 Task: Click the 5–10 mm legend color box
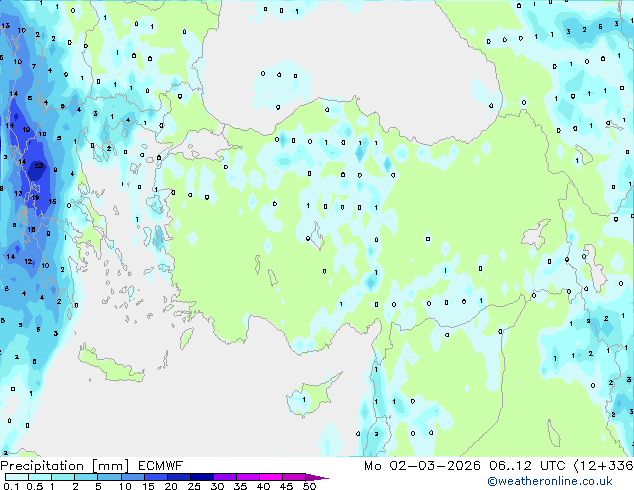(x=109, y=477)
